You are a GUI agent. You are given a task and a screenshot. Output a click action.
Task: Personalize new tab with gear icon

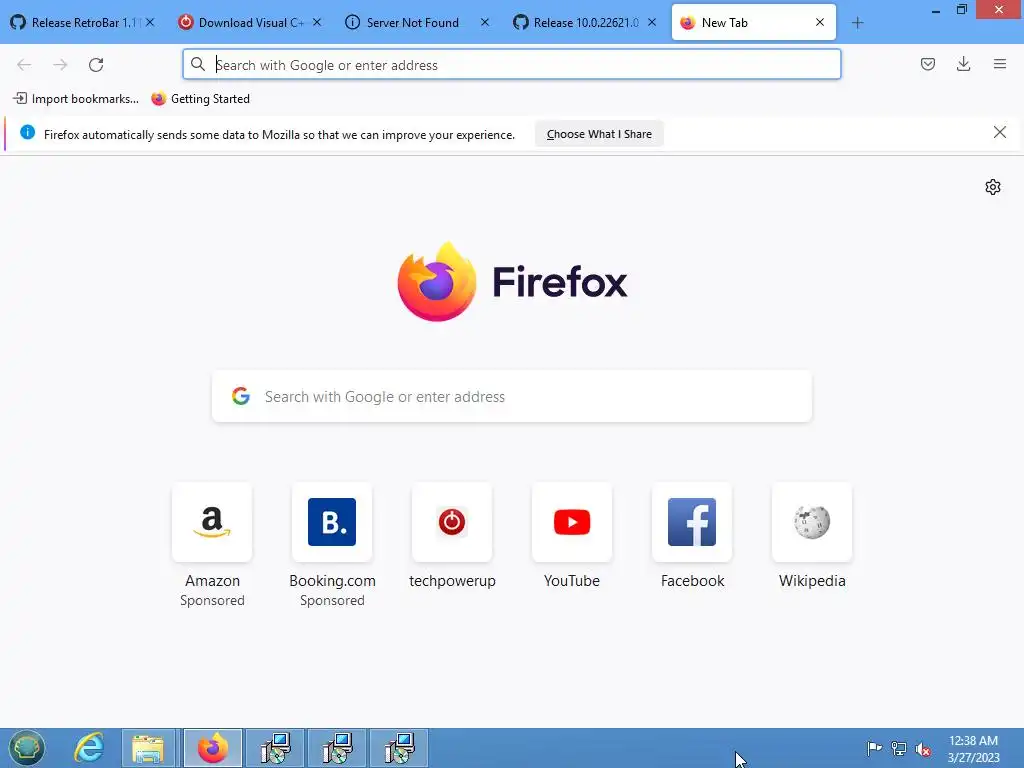point(993,187)
